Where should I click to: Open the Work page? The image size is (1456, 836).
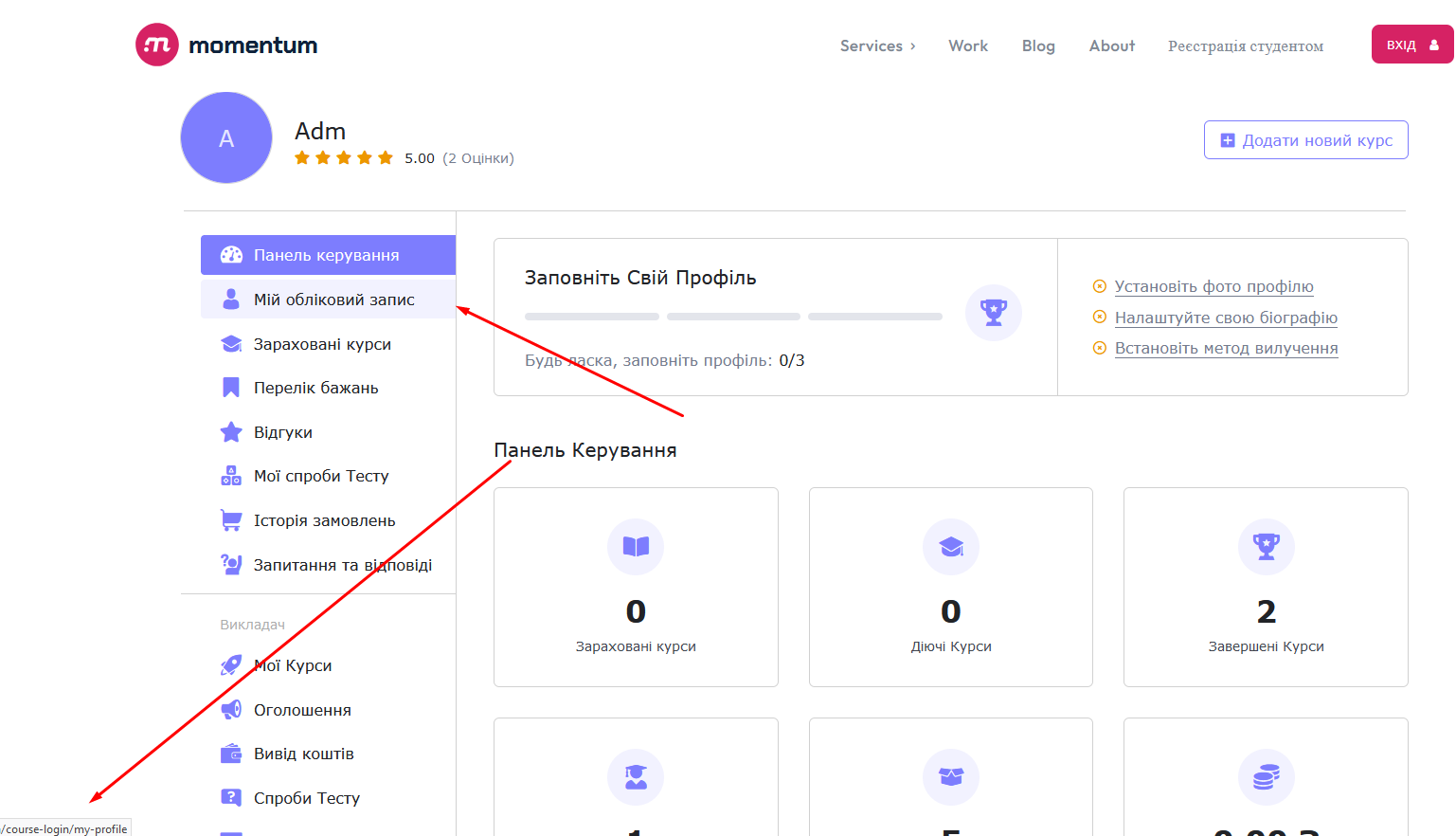968,45
